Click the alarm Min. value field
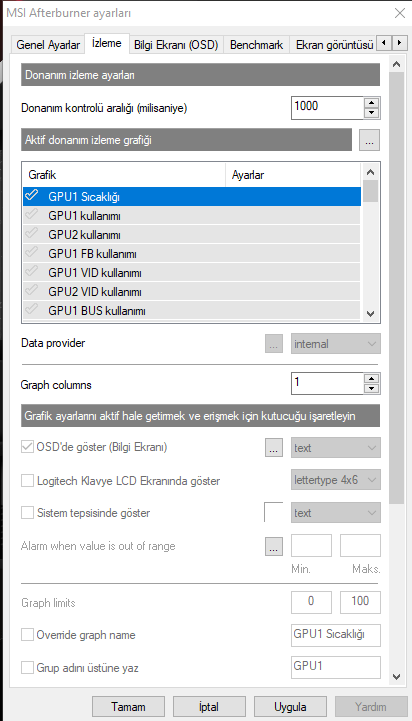The width and height of the screenshot is (412, 721). 311,546
